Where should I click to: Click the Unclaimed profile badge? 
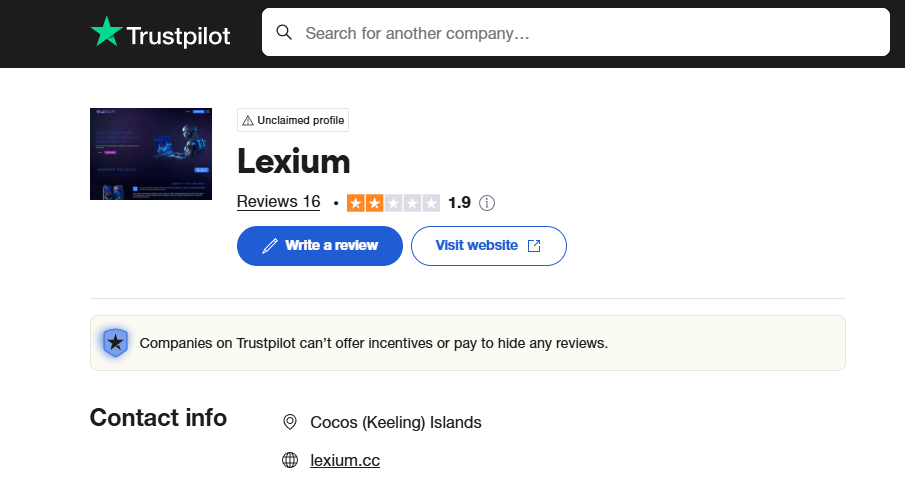[x=293, y=121]
